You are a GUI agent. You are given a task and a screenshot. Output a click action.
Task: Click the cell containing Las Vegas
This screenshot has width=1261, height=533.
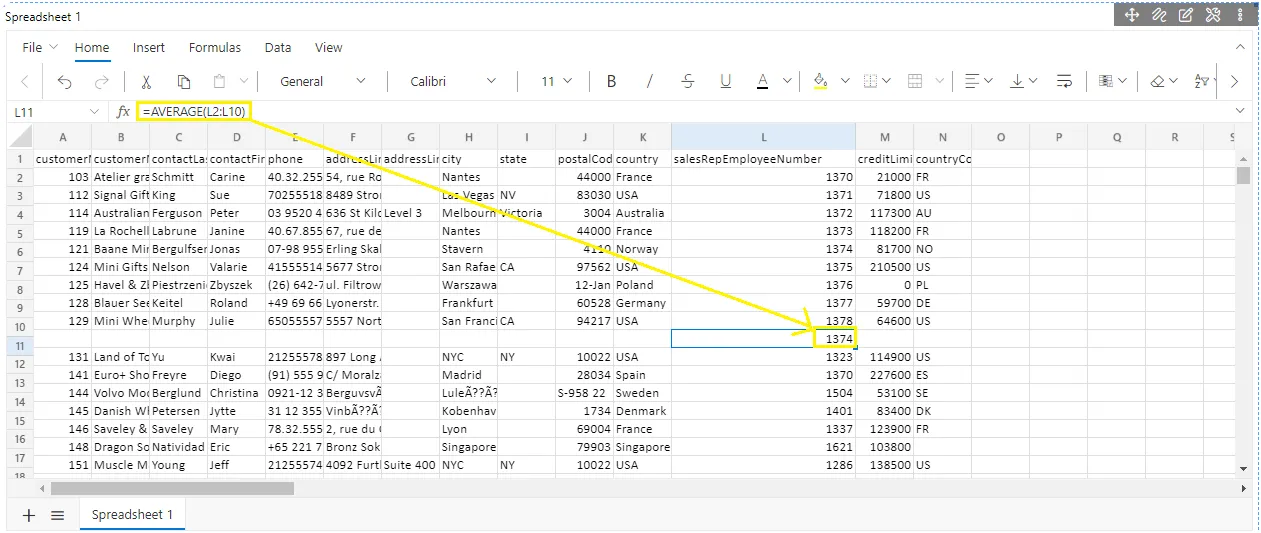coord(468,195)
